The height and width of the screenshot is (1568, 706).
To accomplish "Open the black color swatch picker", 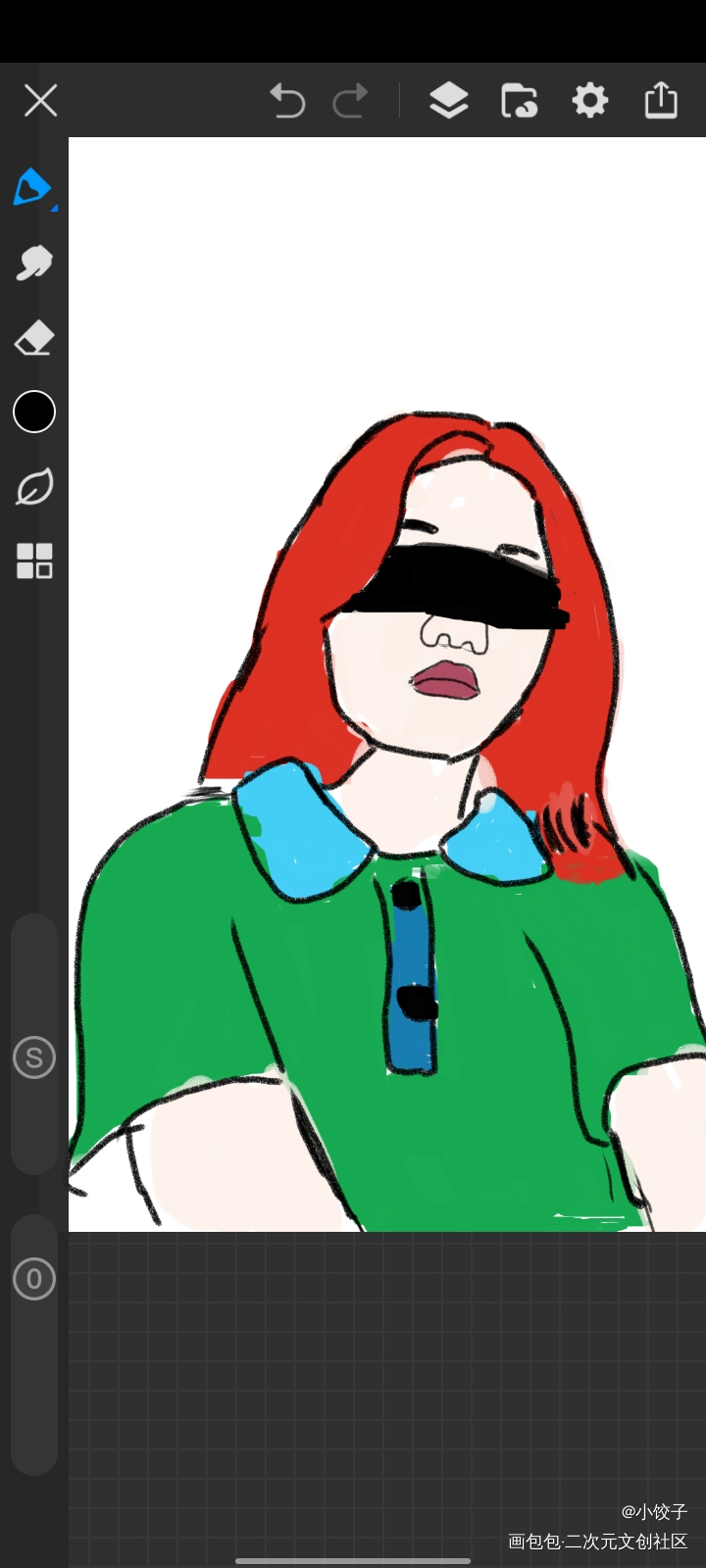I will pos(34,412).
